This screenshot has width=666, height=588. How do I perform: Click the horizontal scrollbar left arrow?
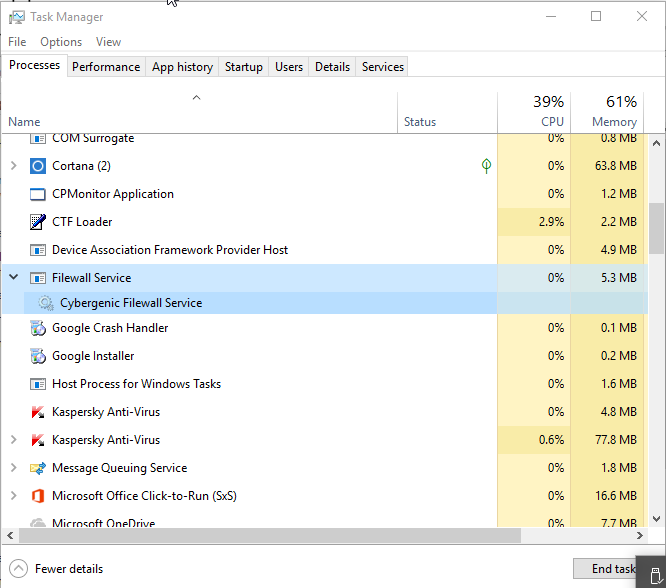pos(10,536)
